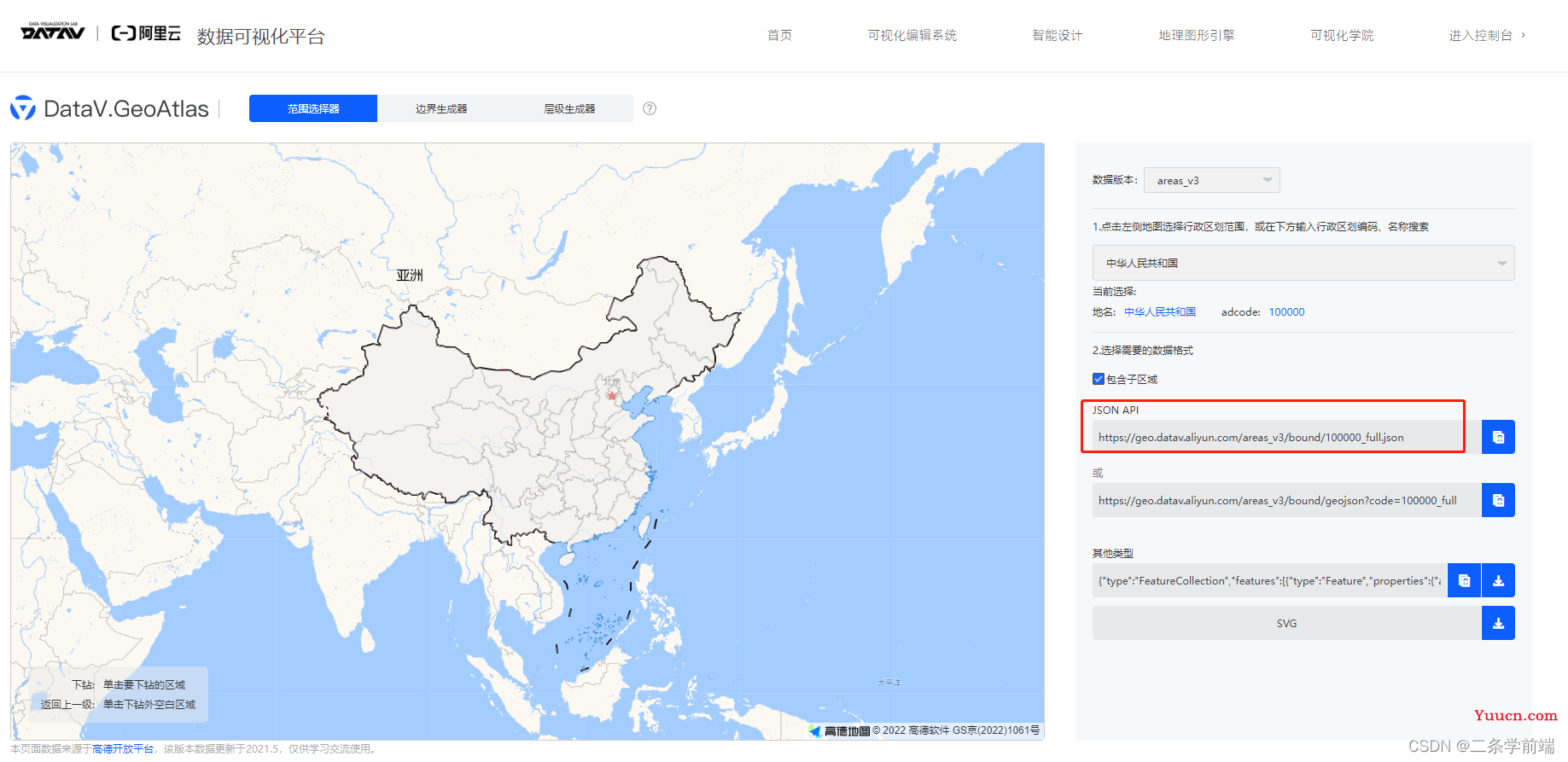Image resolution: width=1568 pixels, height=762 pixels.
Task: Open 智能设计 menu item
Action: 1058,35
